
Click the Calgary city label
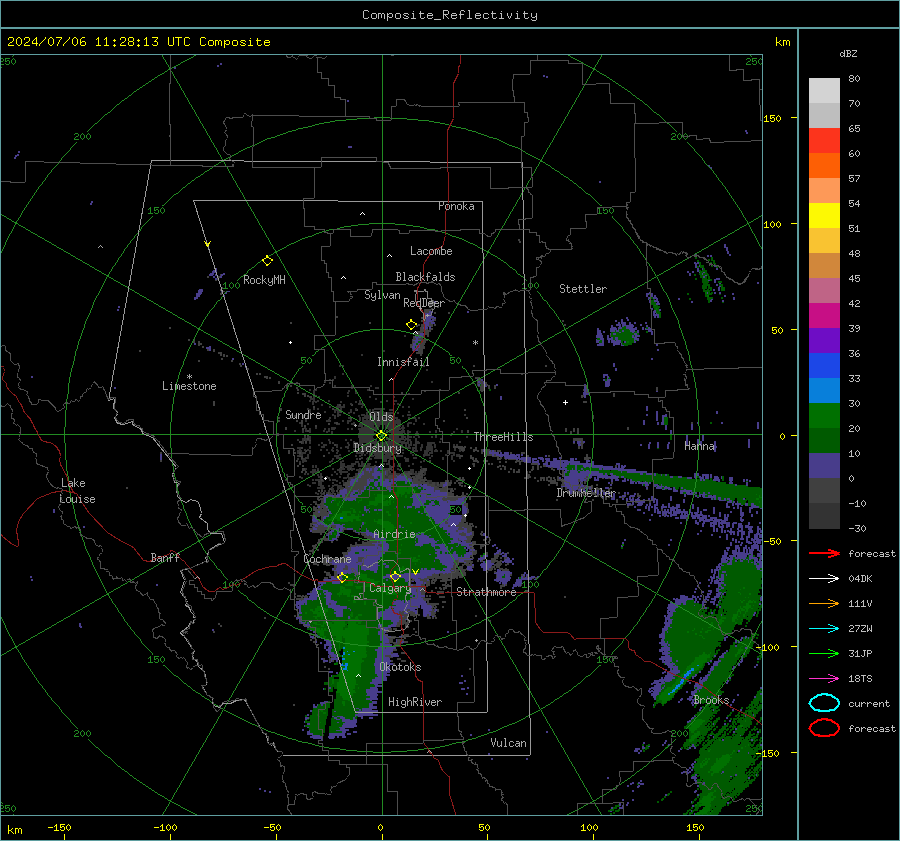tap(390, 588)
